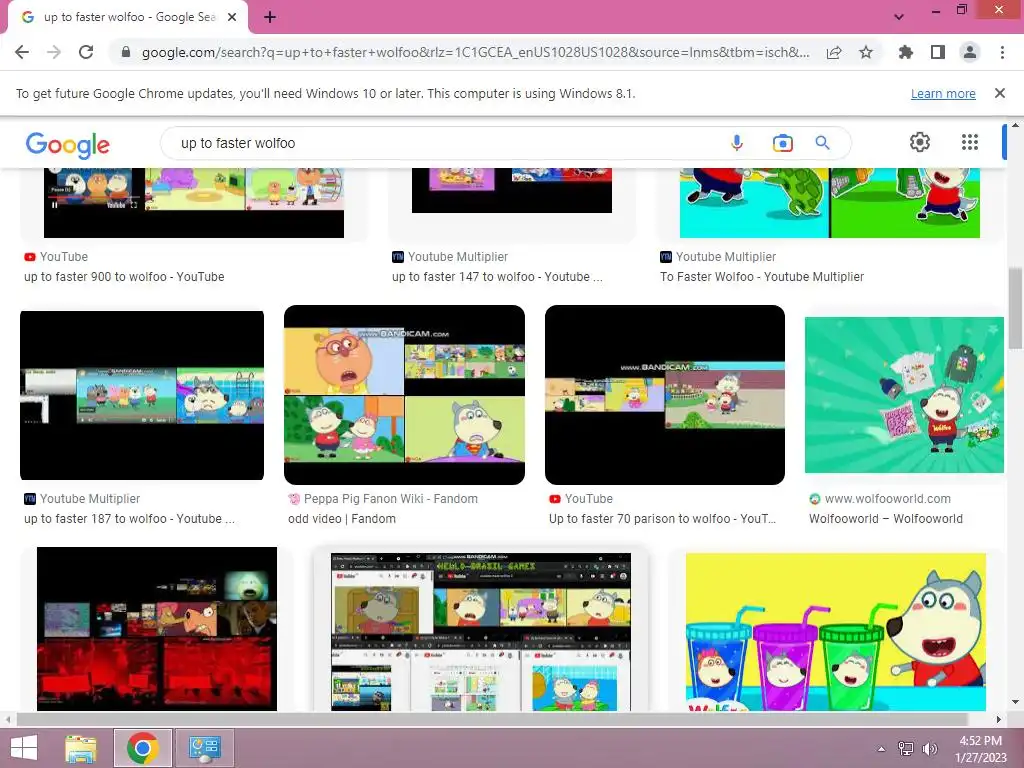
Task: Open 'odd video | Fandom' result
Action: pos(342,519)
